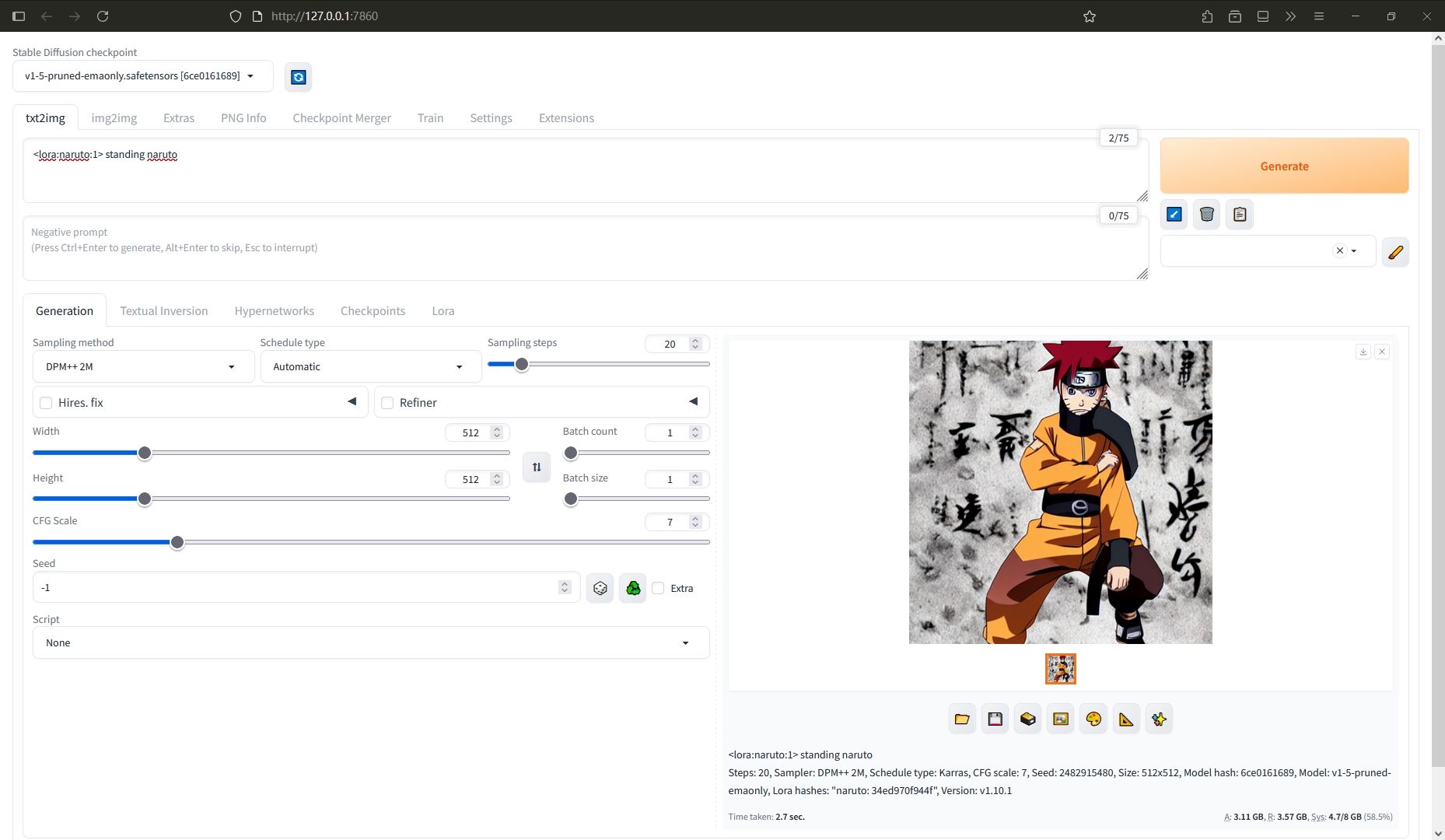This screenshot has height=840, width=1445.
Task: Open the browser extensions puzzle icon
Action: [x=1207, y=16]
